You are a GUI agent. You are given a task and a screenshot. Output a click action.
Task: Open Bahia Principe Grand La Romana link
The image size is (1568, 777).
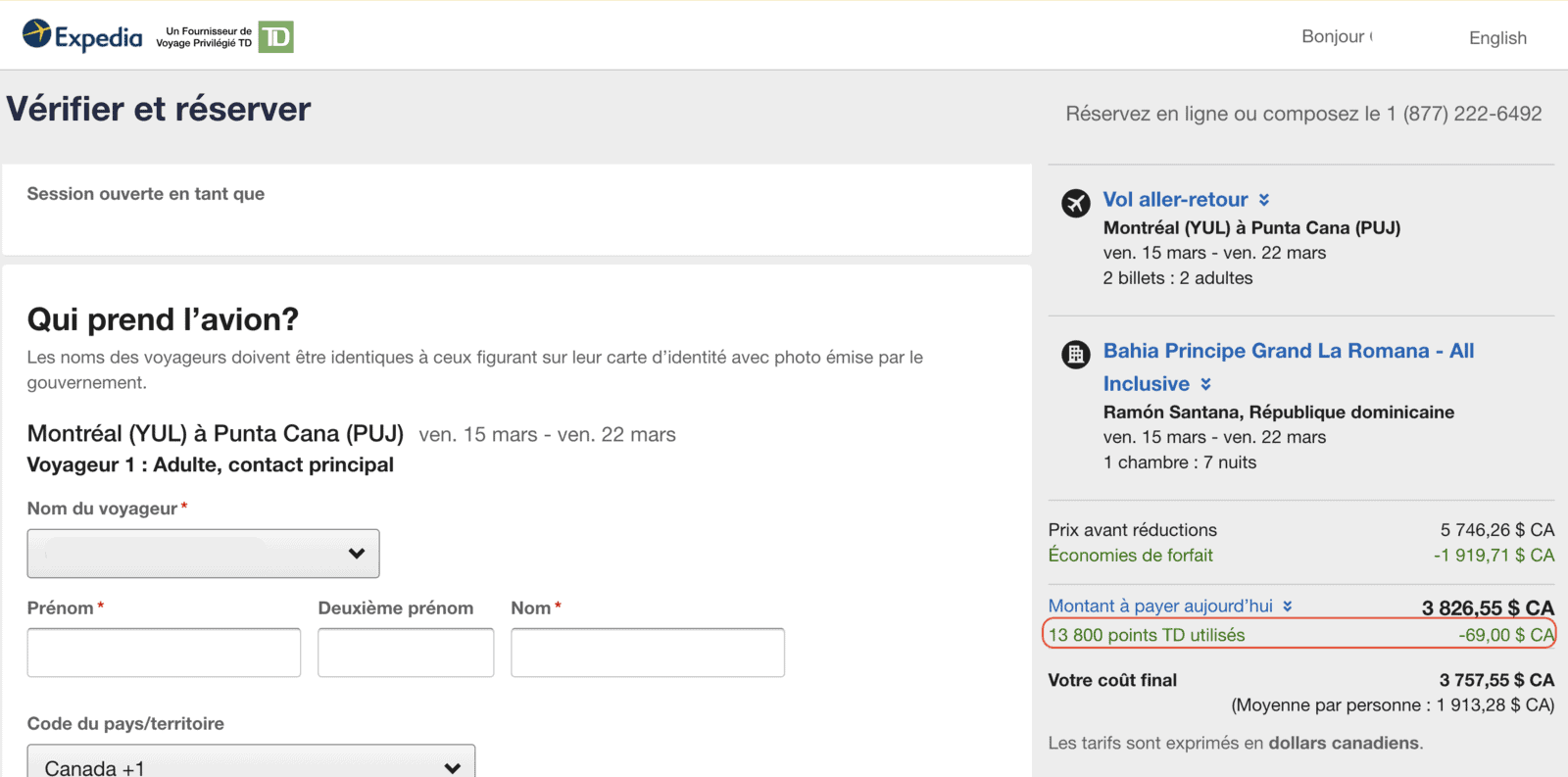tap(1289, 367)
